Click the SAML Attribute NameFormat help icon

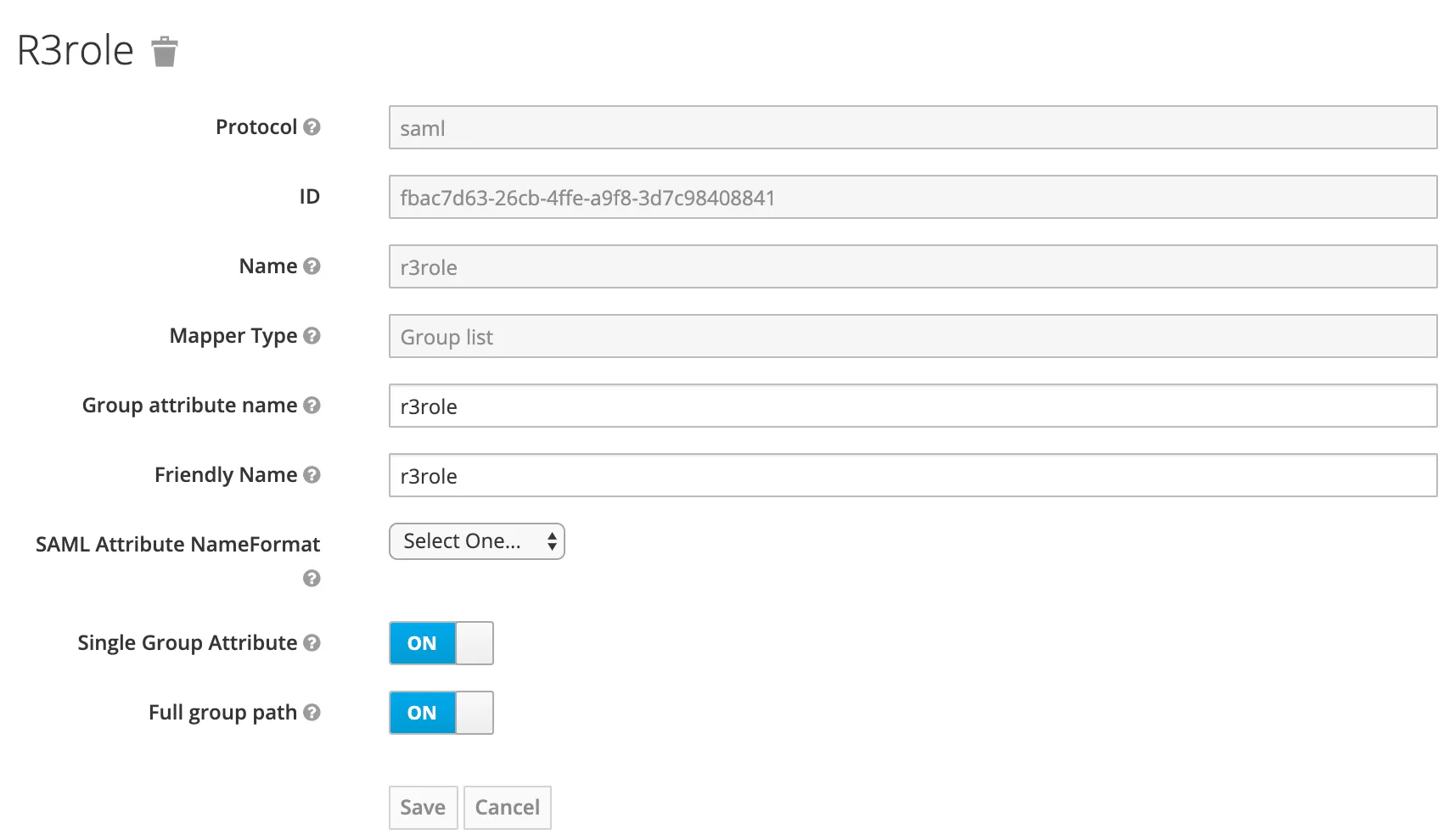[312, 579]
